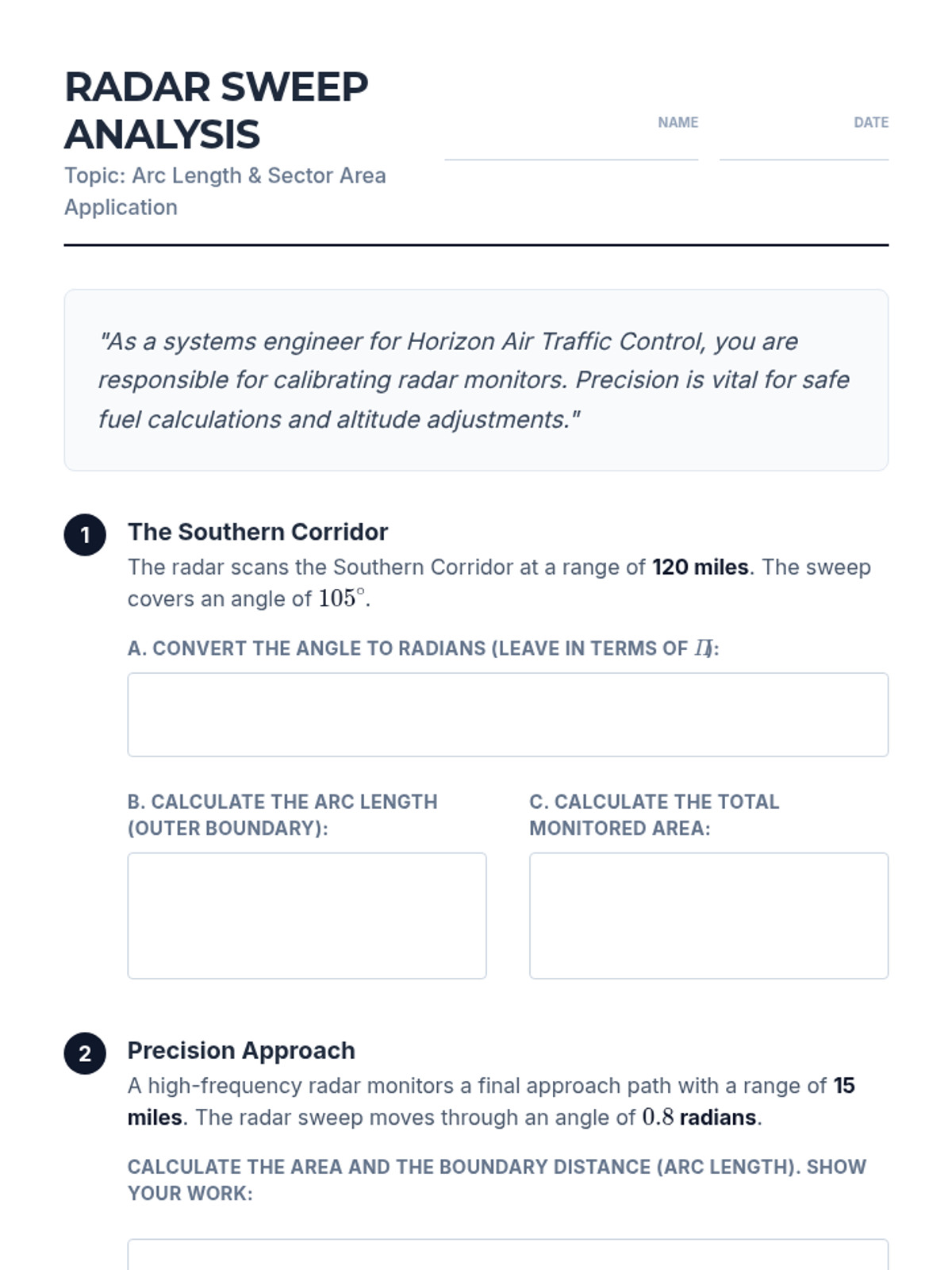The height and width of the screenshot is (1270, 952).
Task: Click the arc length answer box
Action: (307, 915)
